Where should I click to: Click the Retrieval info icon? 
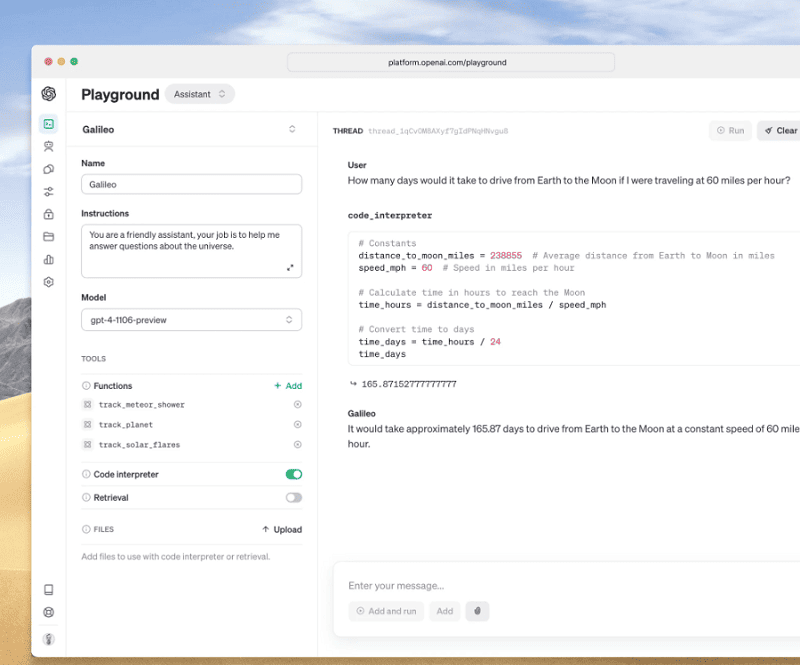click(x=86, y=497)
